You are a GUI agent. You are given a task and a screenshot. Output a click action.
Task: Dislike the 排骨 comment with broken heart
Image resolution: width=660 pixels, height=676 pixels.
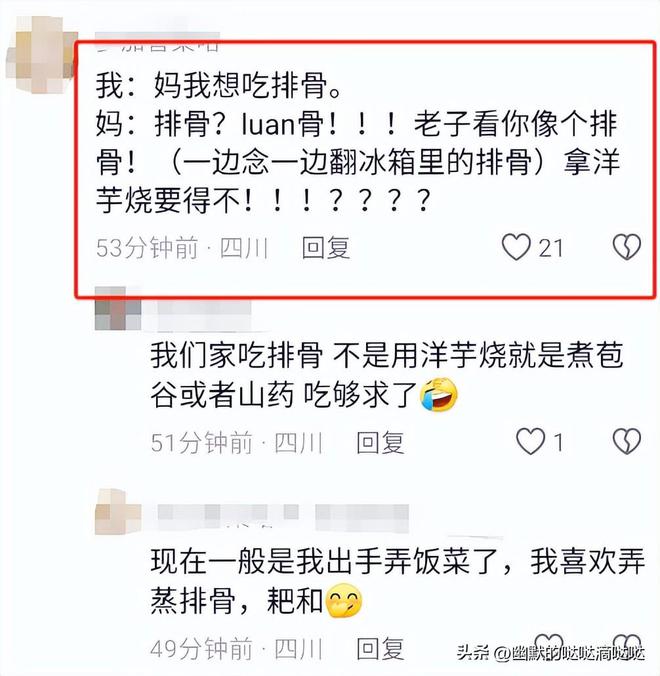point(626,247)
